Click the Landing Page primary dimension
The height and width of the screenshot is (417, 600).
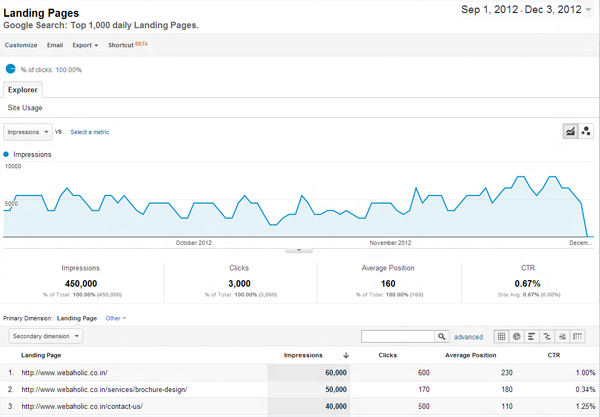[77, 318]
